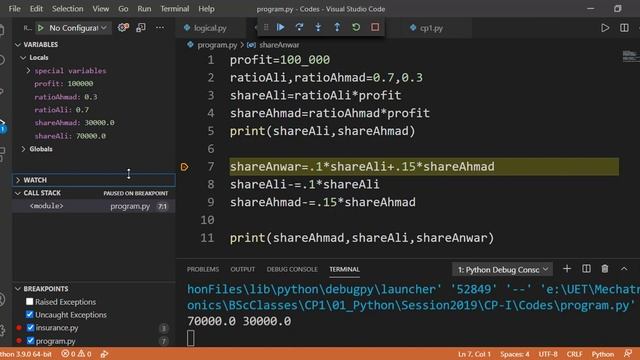Open errors and warnings status item
The width and height of the screenshot is (640, 360).
tap(76, 354)
